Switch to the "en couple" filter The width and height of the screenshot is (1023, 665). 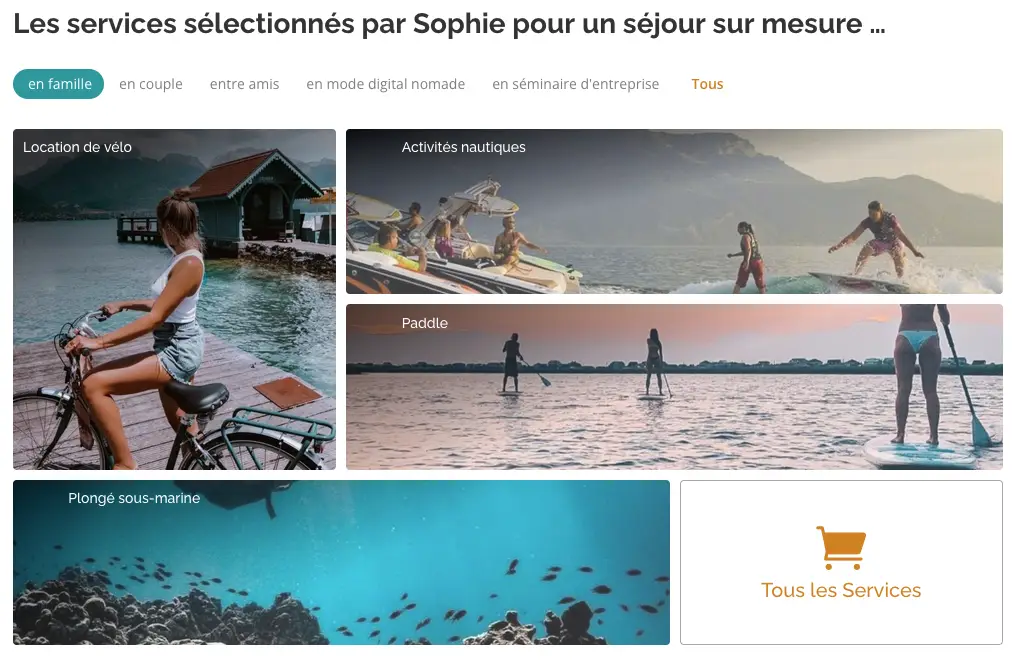(x=151, y=84)
